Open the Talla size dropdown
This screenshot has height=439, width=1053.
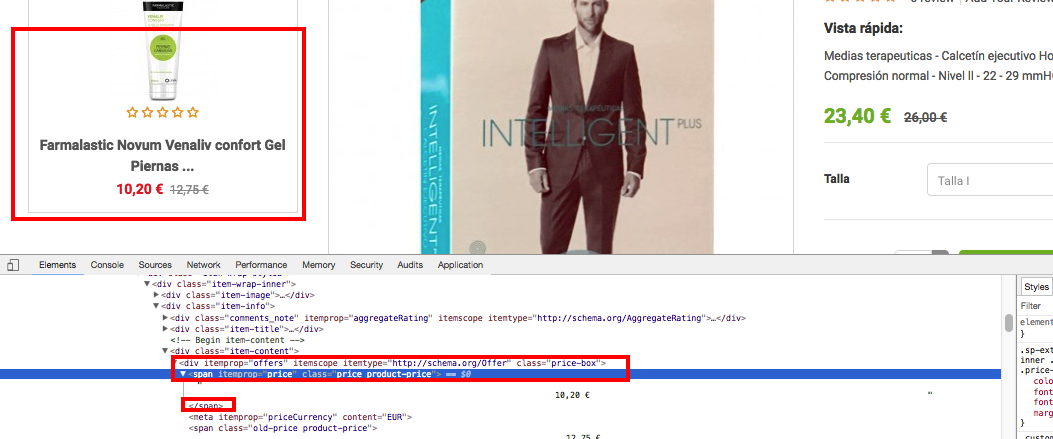pos(990,181)
